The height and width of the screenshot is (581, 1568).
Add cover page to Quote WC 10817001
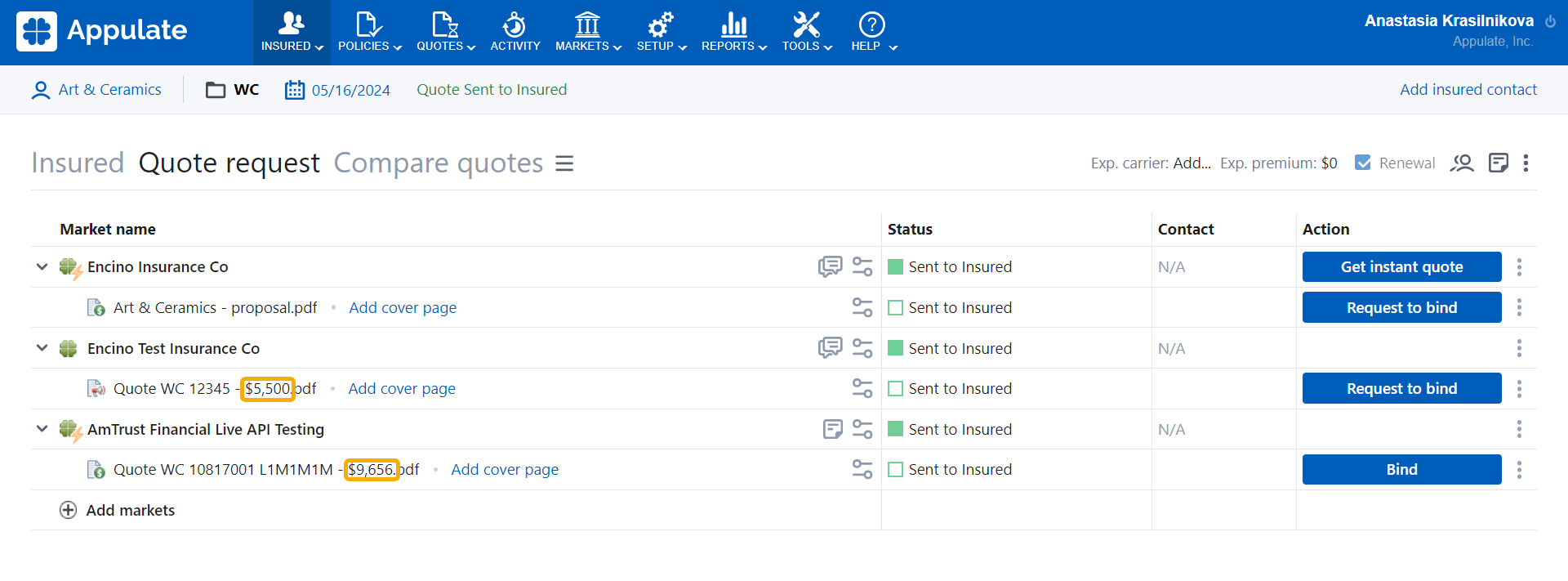(505, 469)
